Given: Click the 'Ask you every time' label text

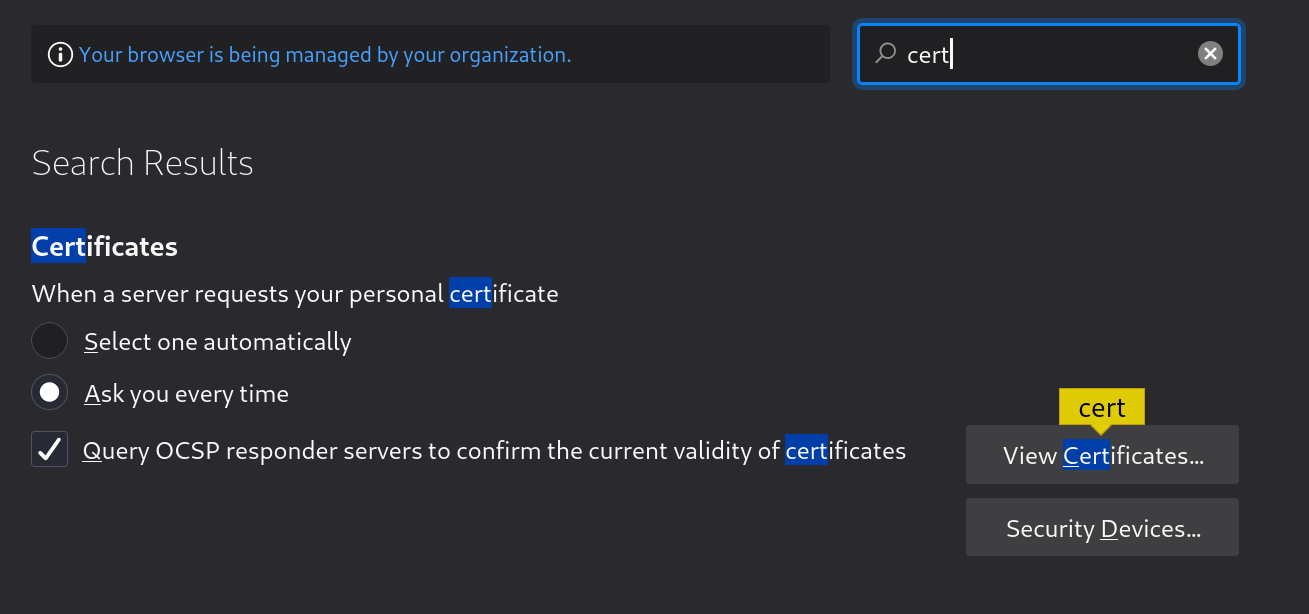Looking at the screenshot, I should point(187,394).
